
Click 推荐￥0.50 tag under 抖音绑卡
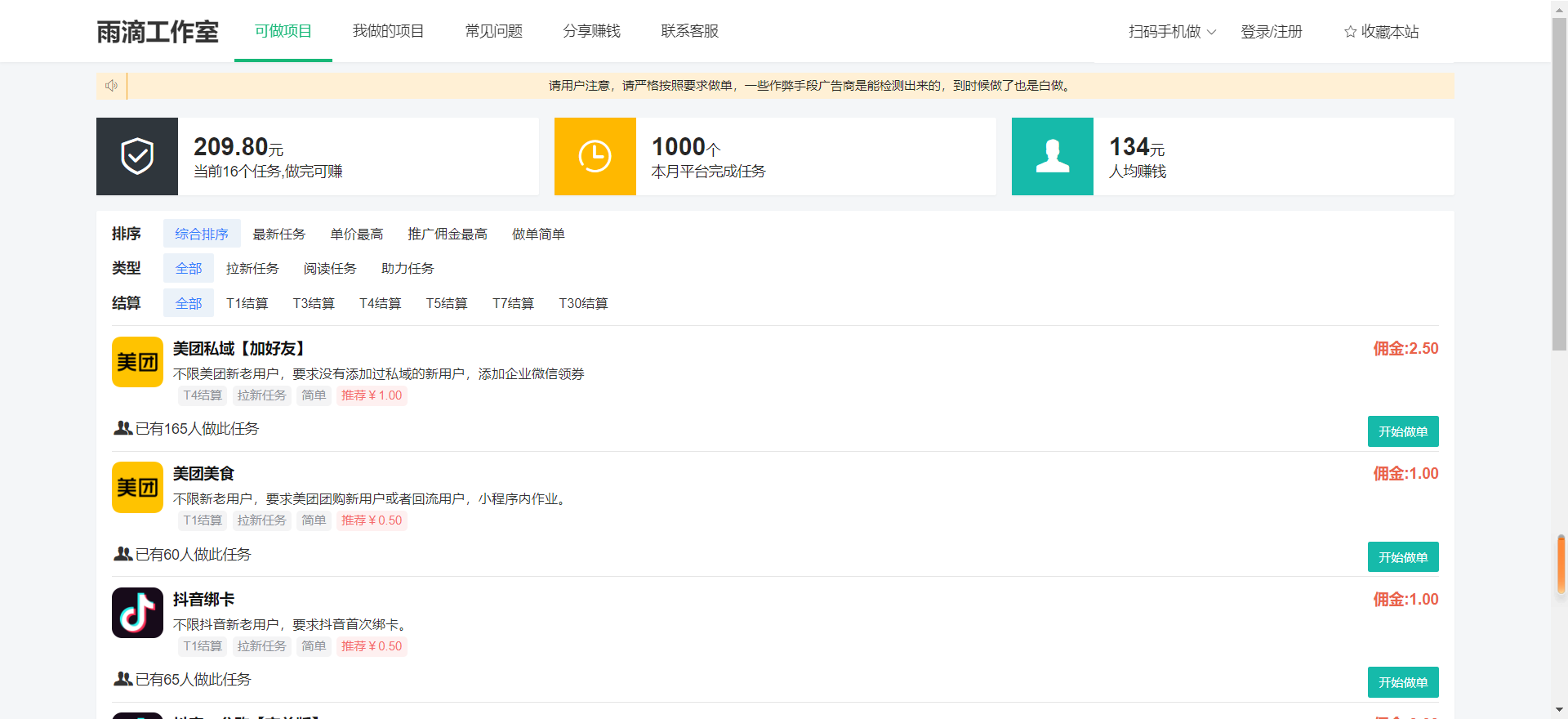click(x=372, y=646)
